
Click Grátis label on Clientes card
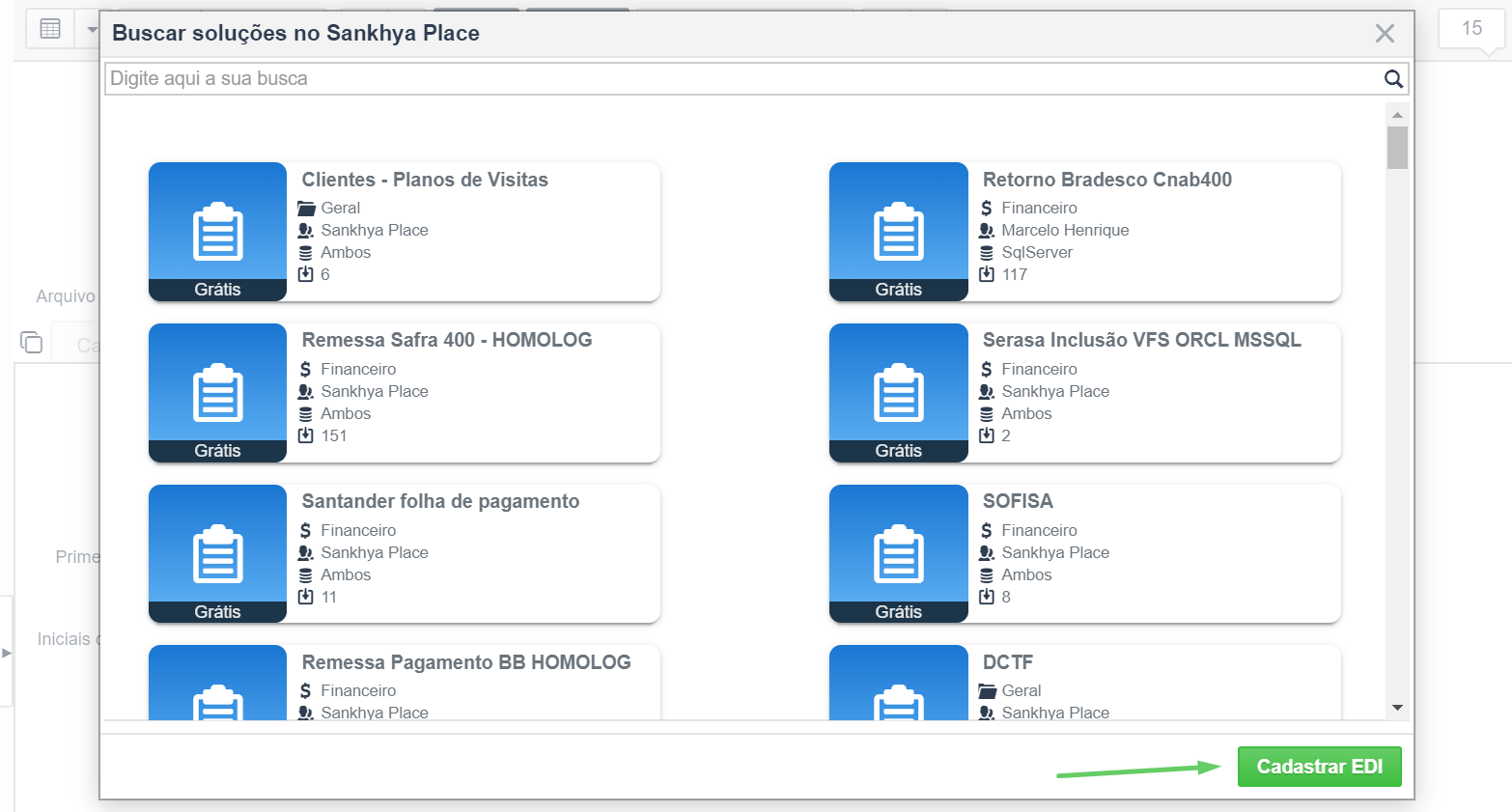click(217, 290)
